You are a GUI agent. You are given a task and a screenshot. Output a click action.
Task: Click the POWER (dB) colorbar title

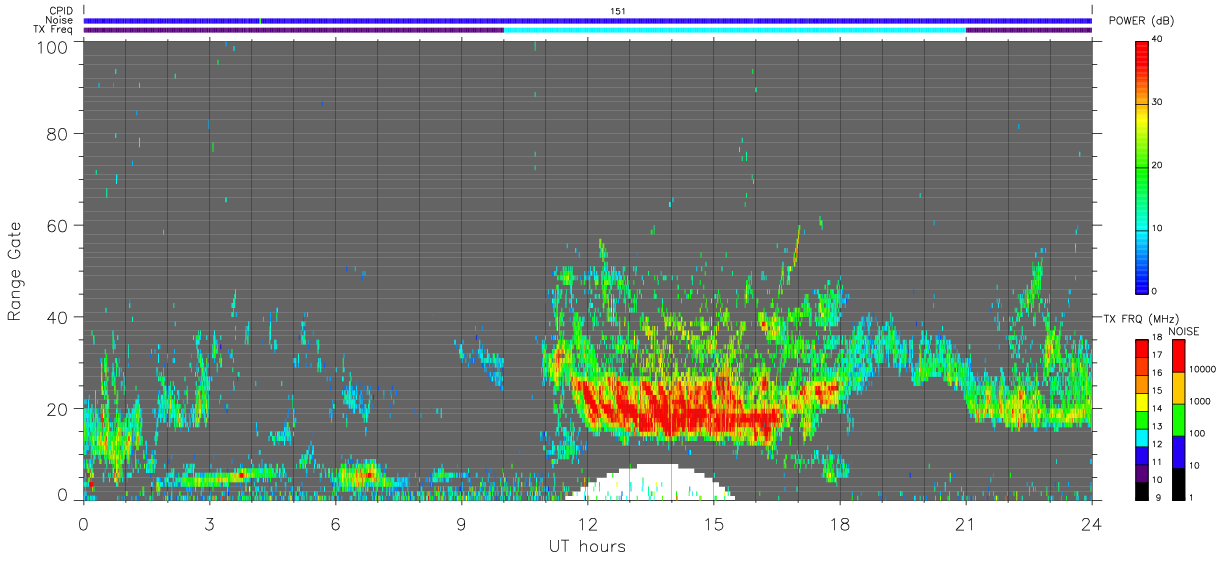1141,21
